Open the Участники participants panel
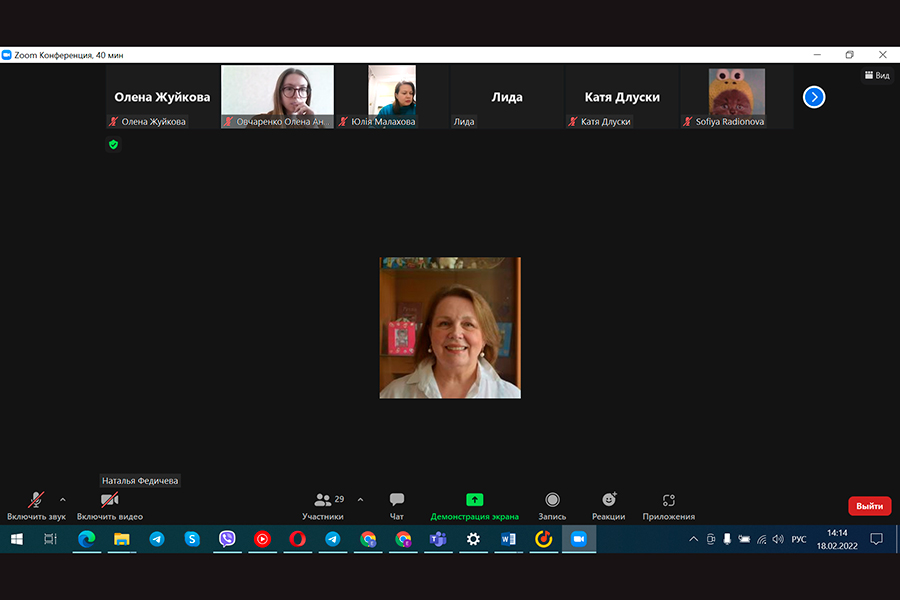This screenshot has width=900, height=600. (x=323, y=505)
